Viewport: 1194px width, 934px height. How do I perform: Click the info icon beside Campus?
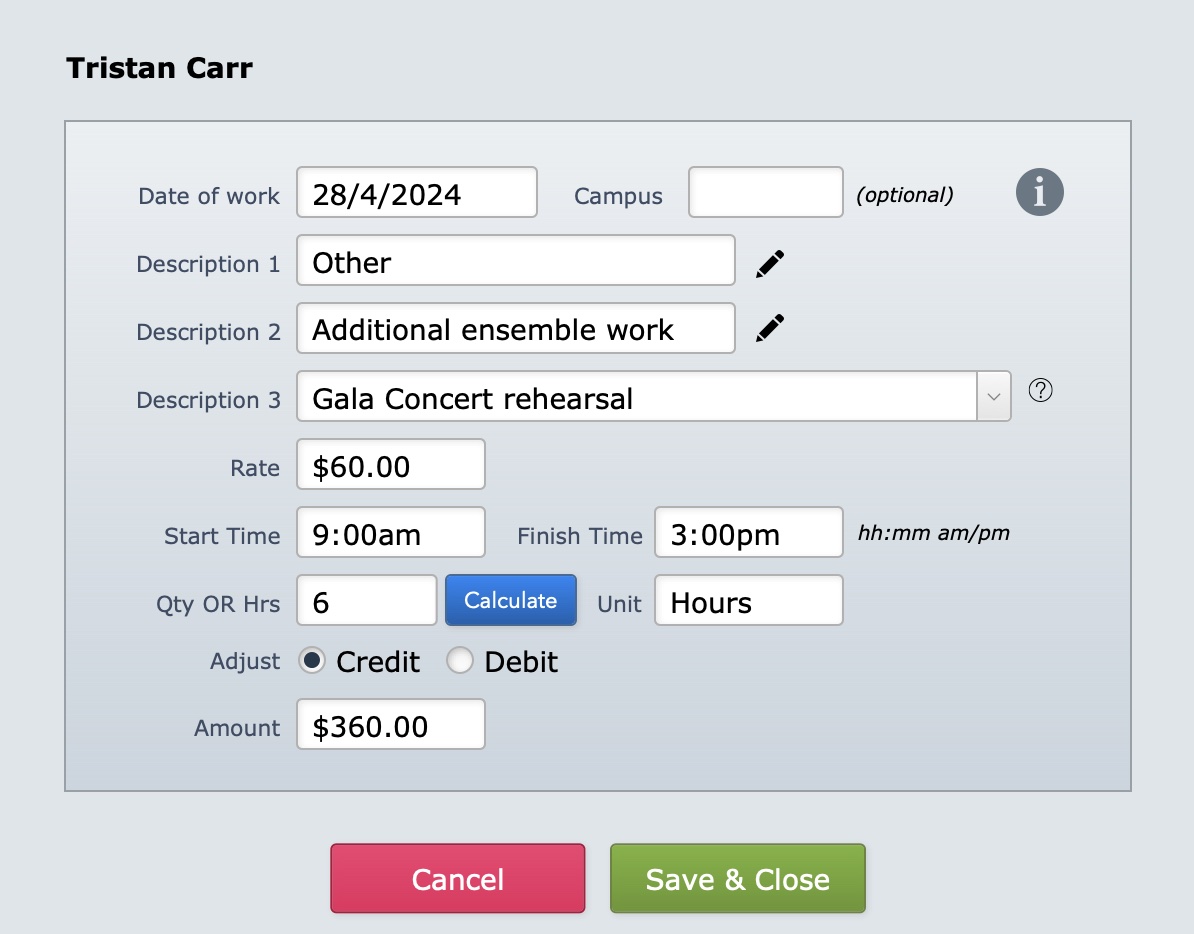(1039, 192)
